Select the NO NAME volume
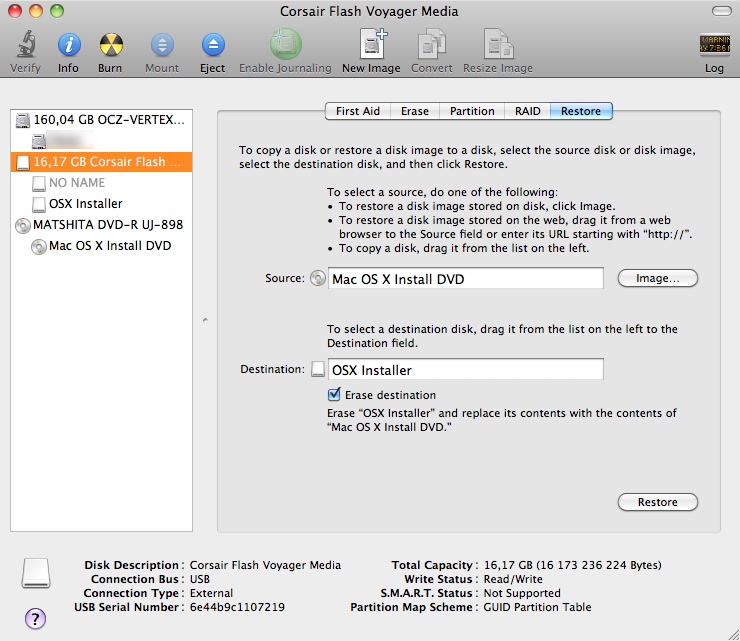Image resolution: width=740 pixels, height=641 pixels. click(x=101, y=183)
